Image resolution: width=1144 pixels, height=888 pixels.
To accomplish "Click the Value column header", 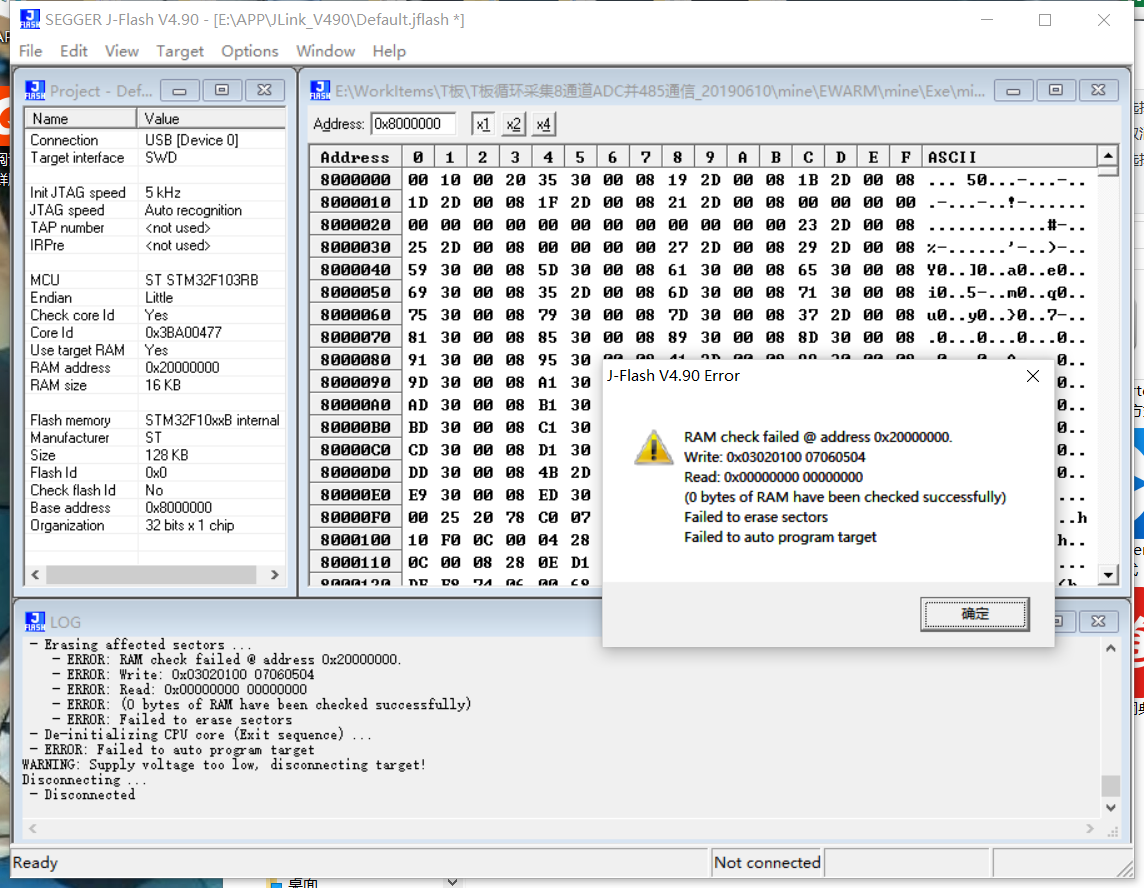I will click(211, 118).
